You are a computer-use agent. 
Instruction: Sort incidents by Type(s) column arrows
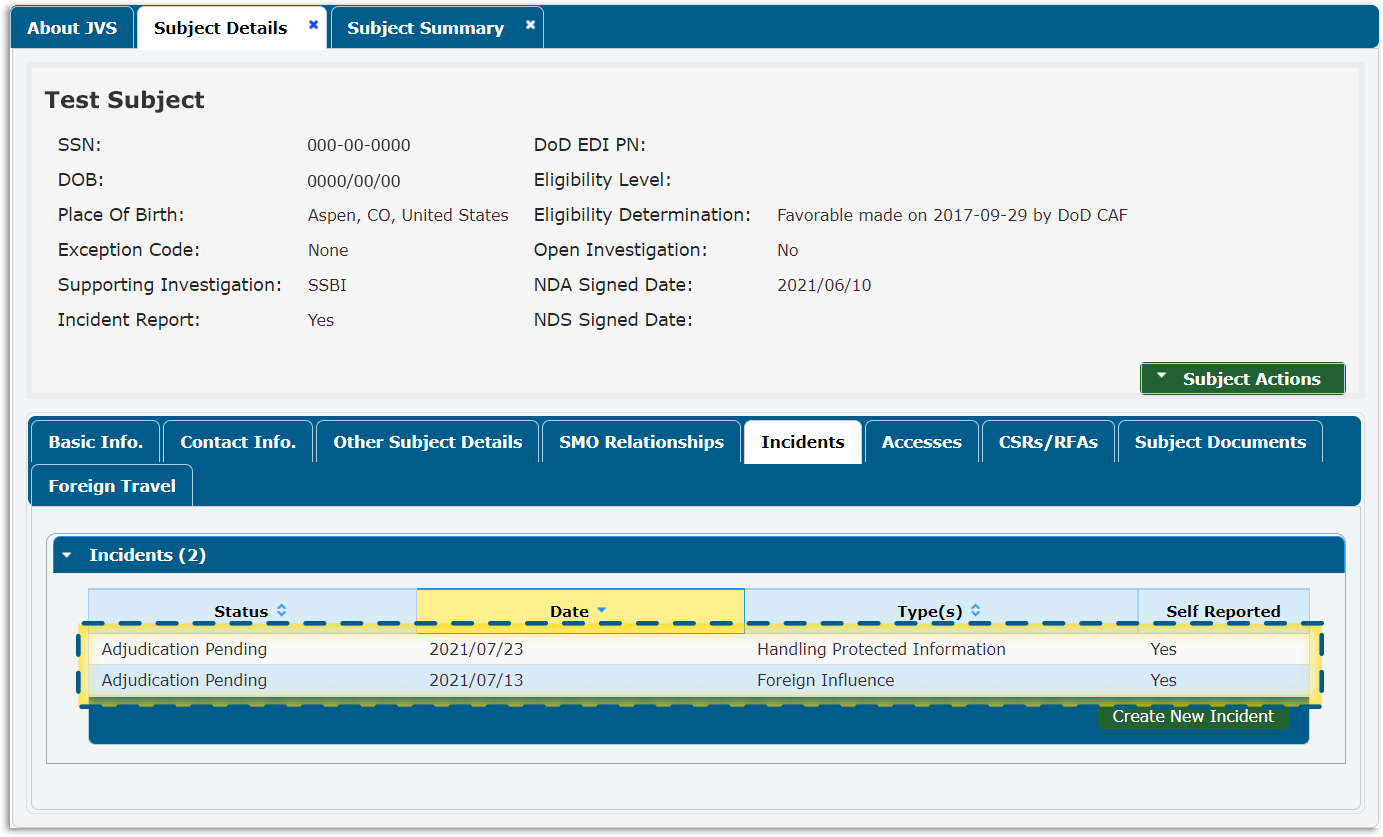976,610
